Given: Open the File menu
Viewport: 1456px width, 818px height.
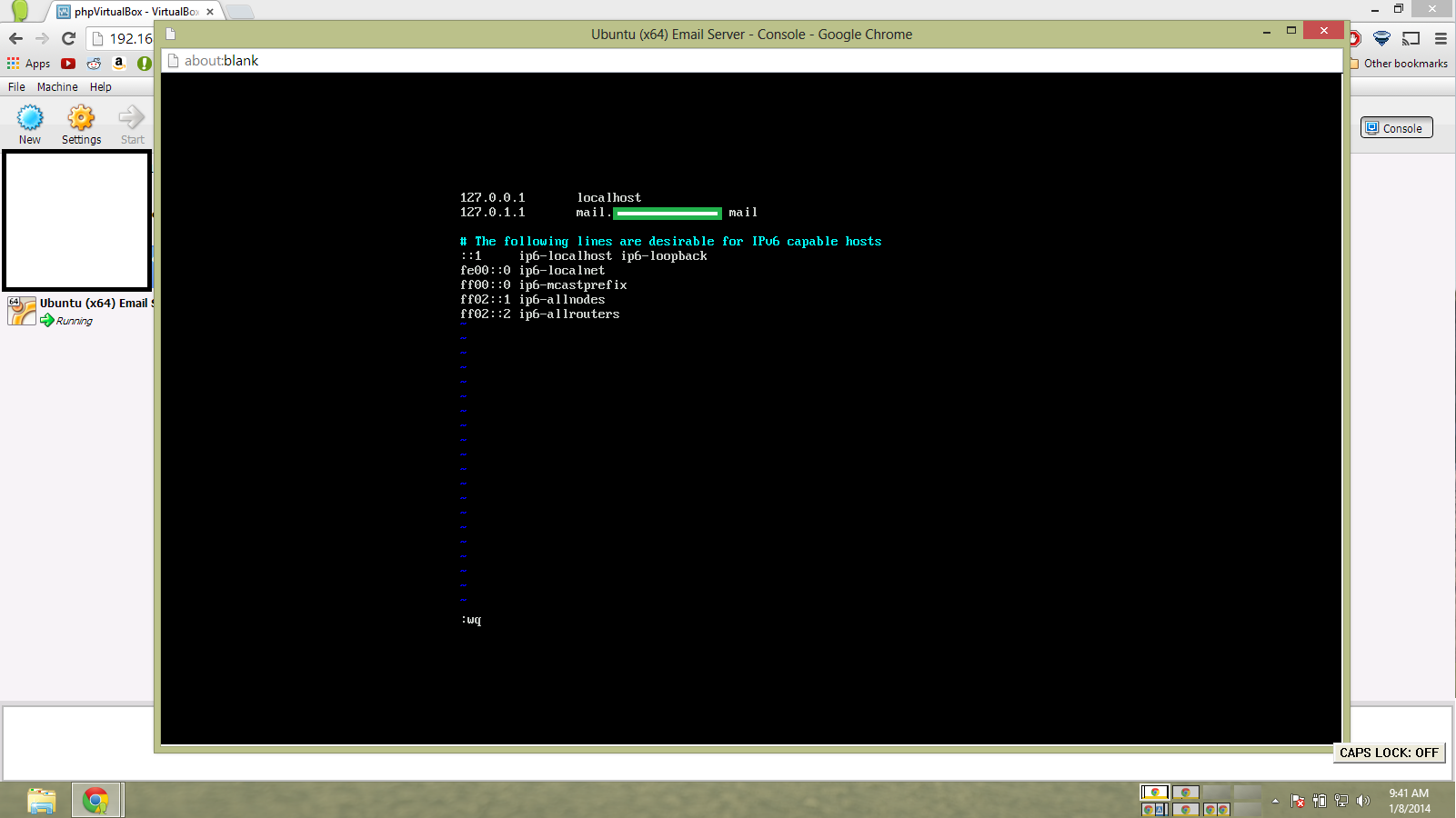Looking at the screenshot, I should (x=16, y=87).
